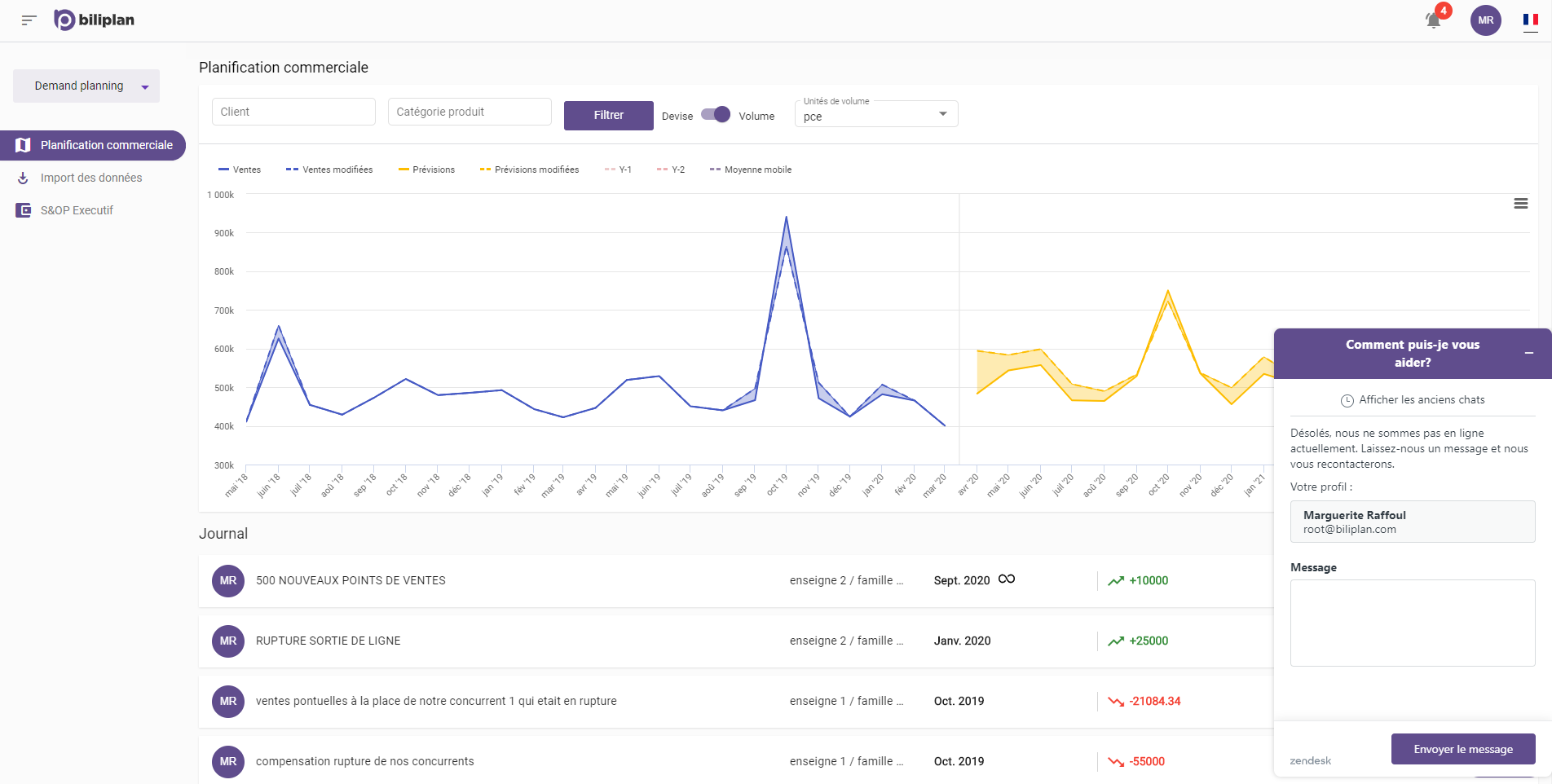Click the Janv. 2020 date

tap(963, 641)
